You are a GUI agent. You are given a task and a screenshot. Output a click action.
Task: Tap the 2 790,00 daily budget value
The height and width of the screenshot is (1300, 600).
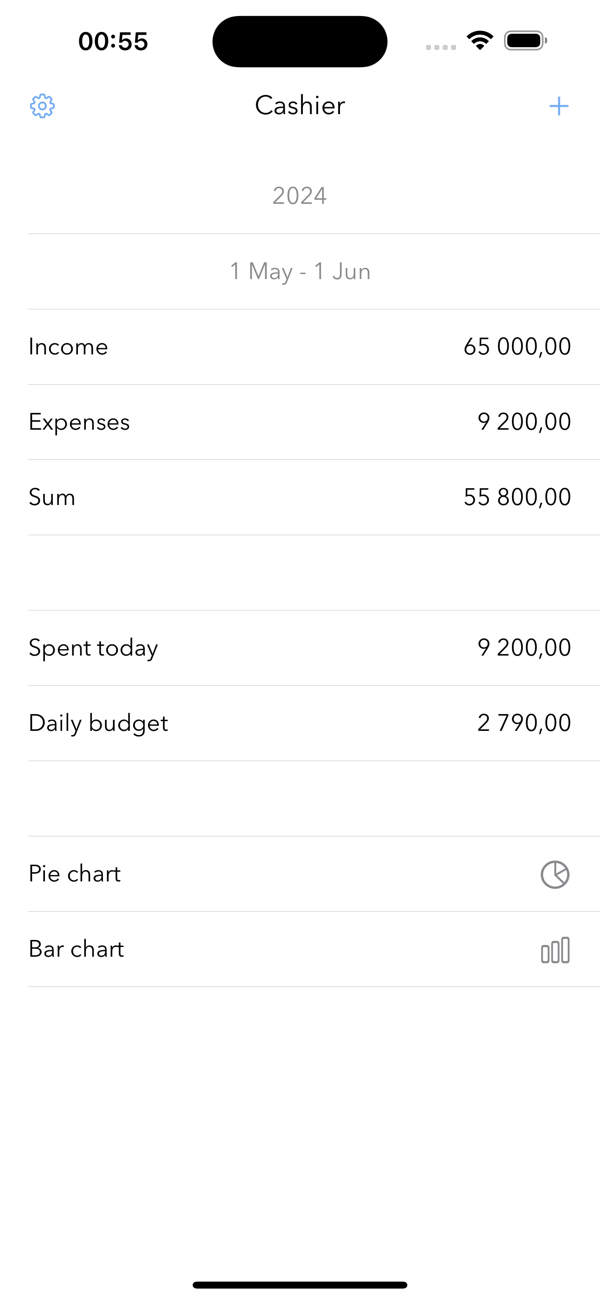point(524,723)
